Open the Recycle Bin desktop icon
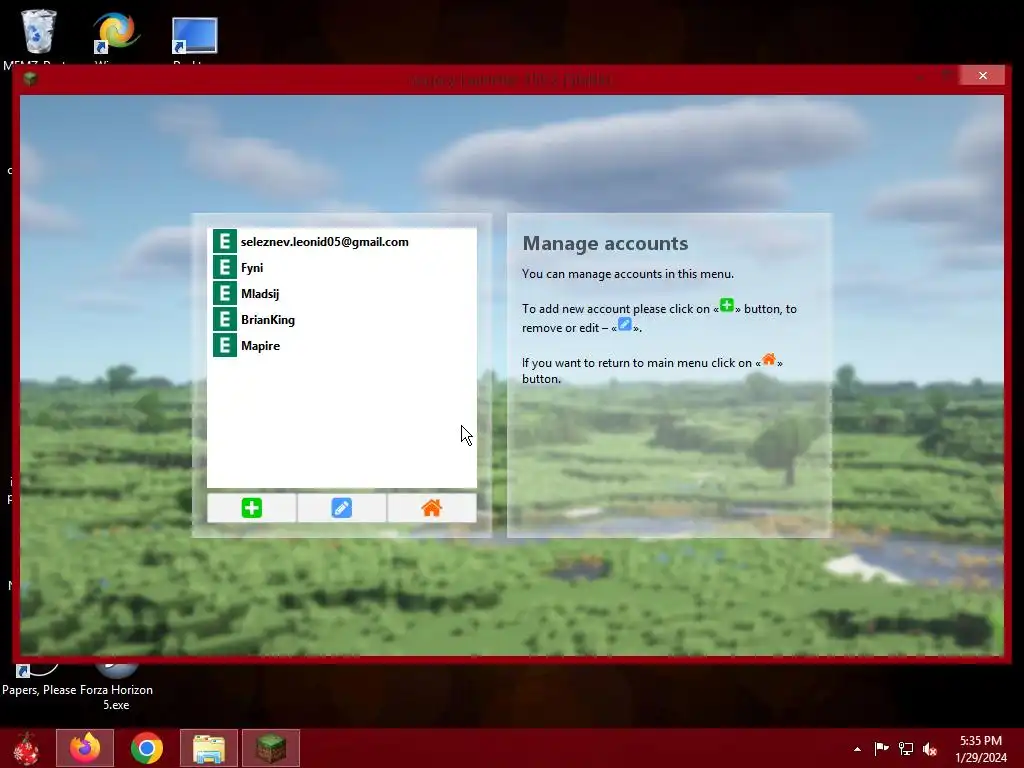The width and height of the screenshot is (1024, 768). tap(39, 31)
